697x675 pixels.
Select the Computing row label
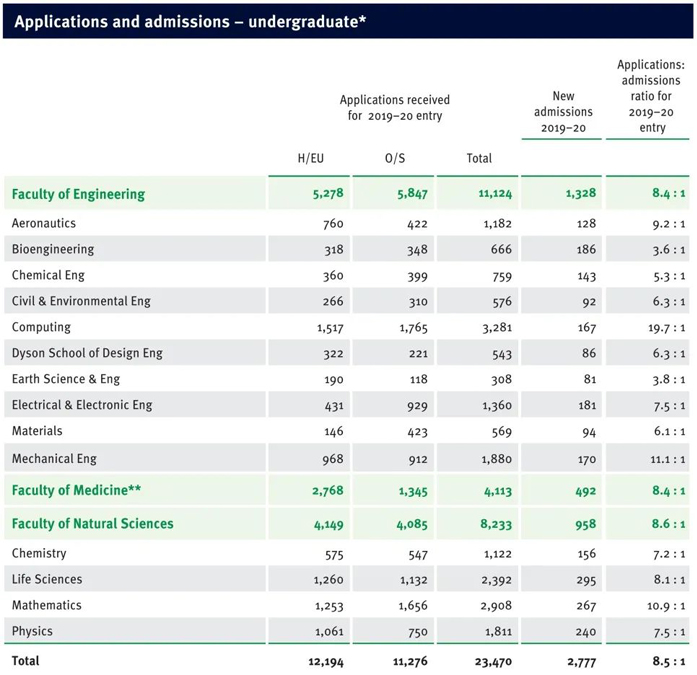[41, 328]
